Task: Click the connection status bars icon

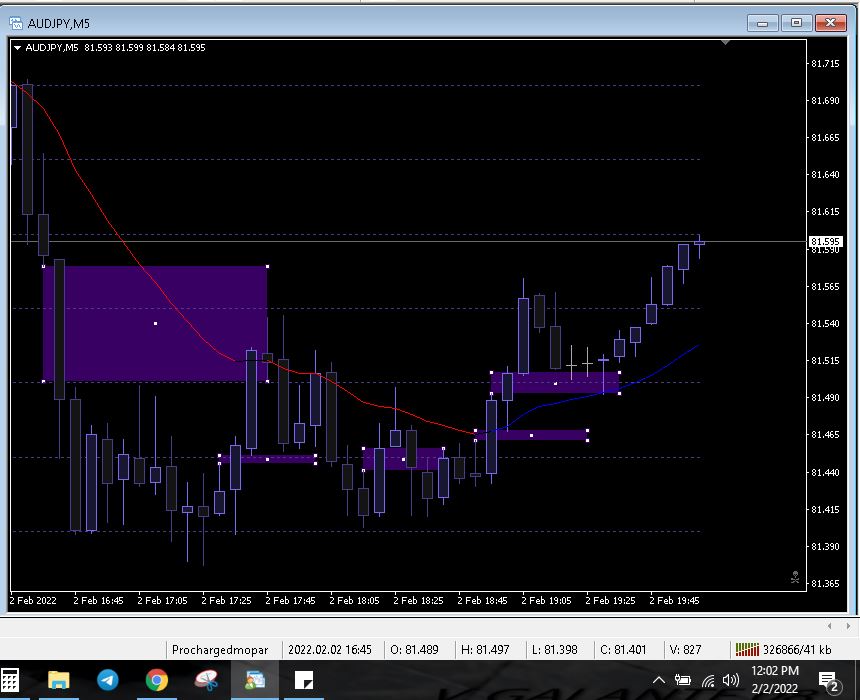Action: click(747, 650)
